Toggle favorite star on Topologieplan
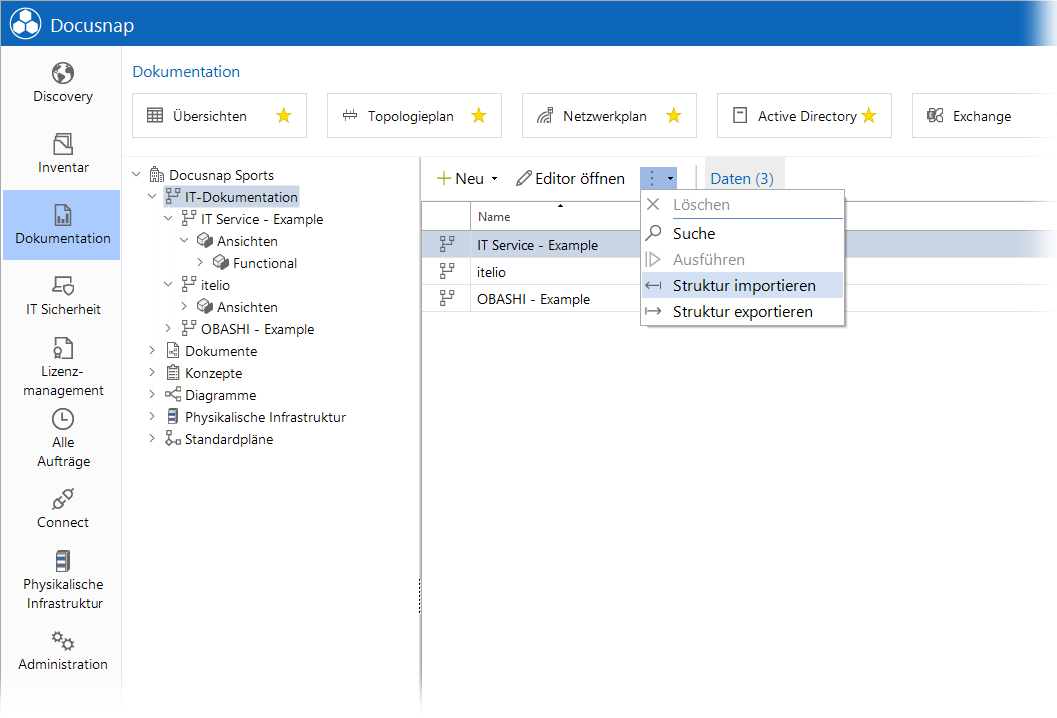The width and height of the screenshot is (1057, 718). (x=479, y=116)
